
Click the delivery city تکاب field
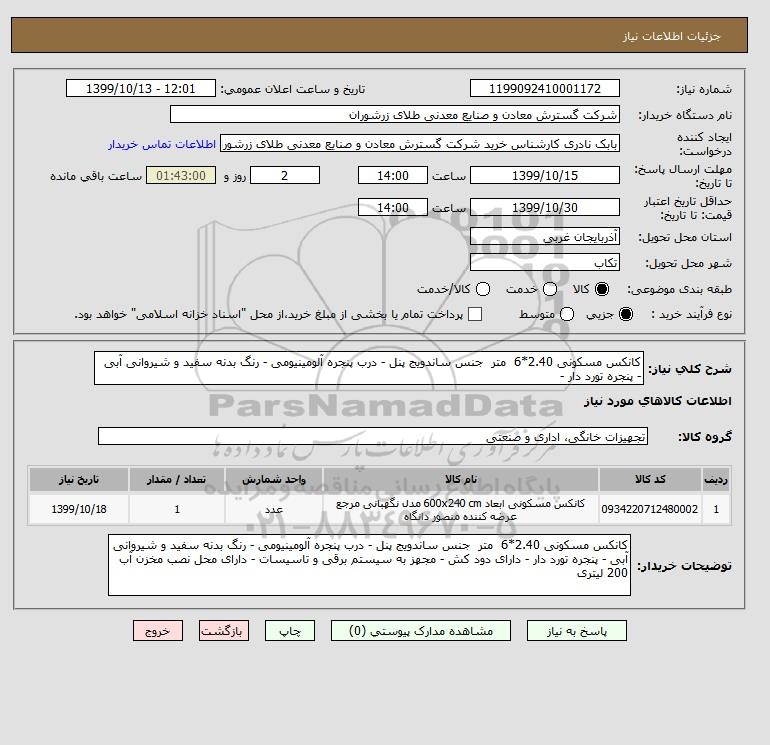[x=545, y=263]
